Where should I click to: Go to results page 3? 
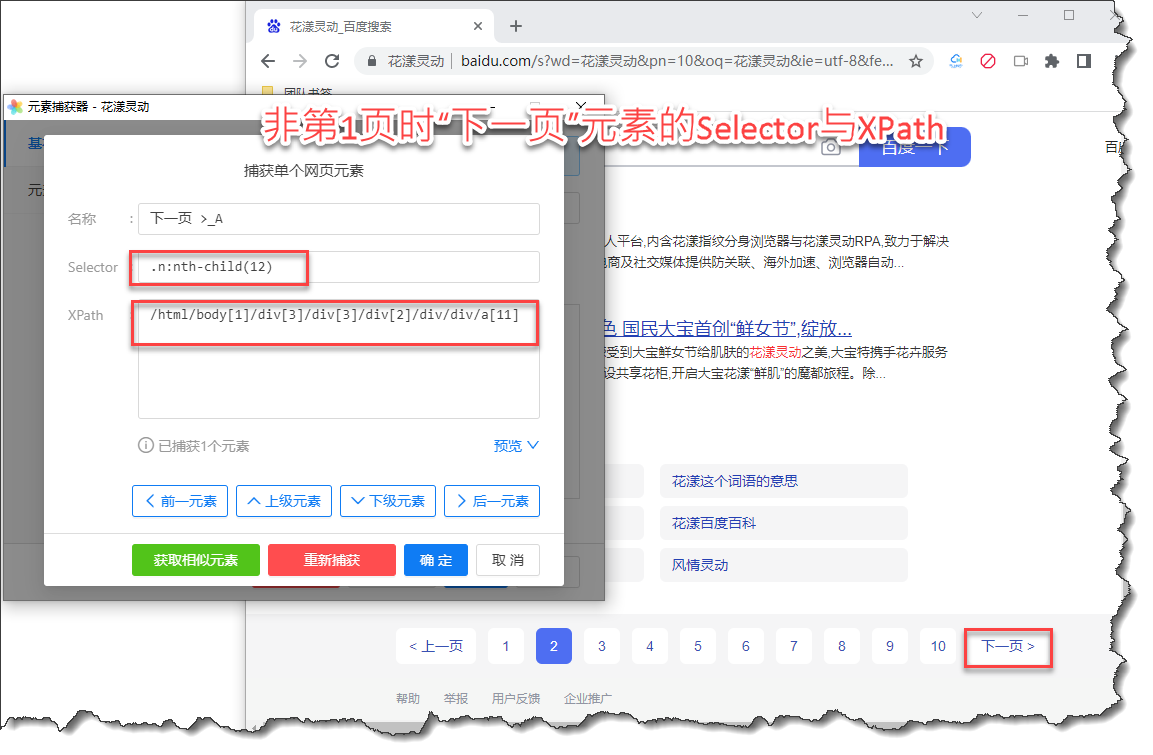[602, 646]
